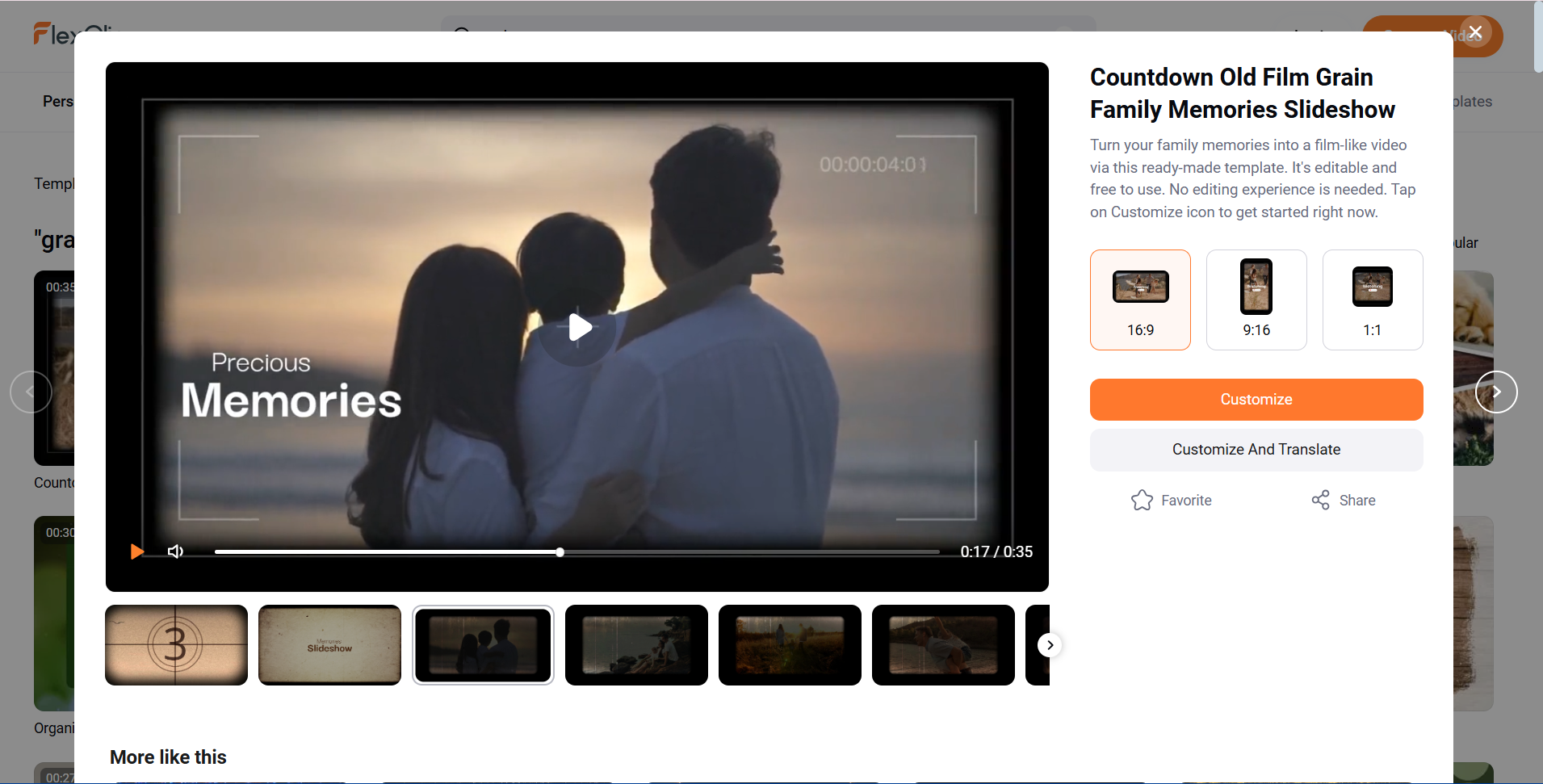Select the 16:9 aspect ratio card

point(1140,300)
